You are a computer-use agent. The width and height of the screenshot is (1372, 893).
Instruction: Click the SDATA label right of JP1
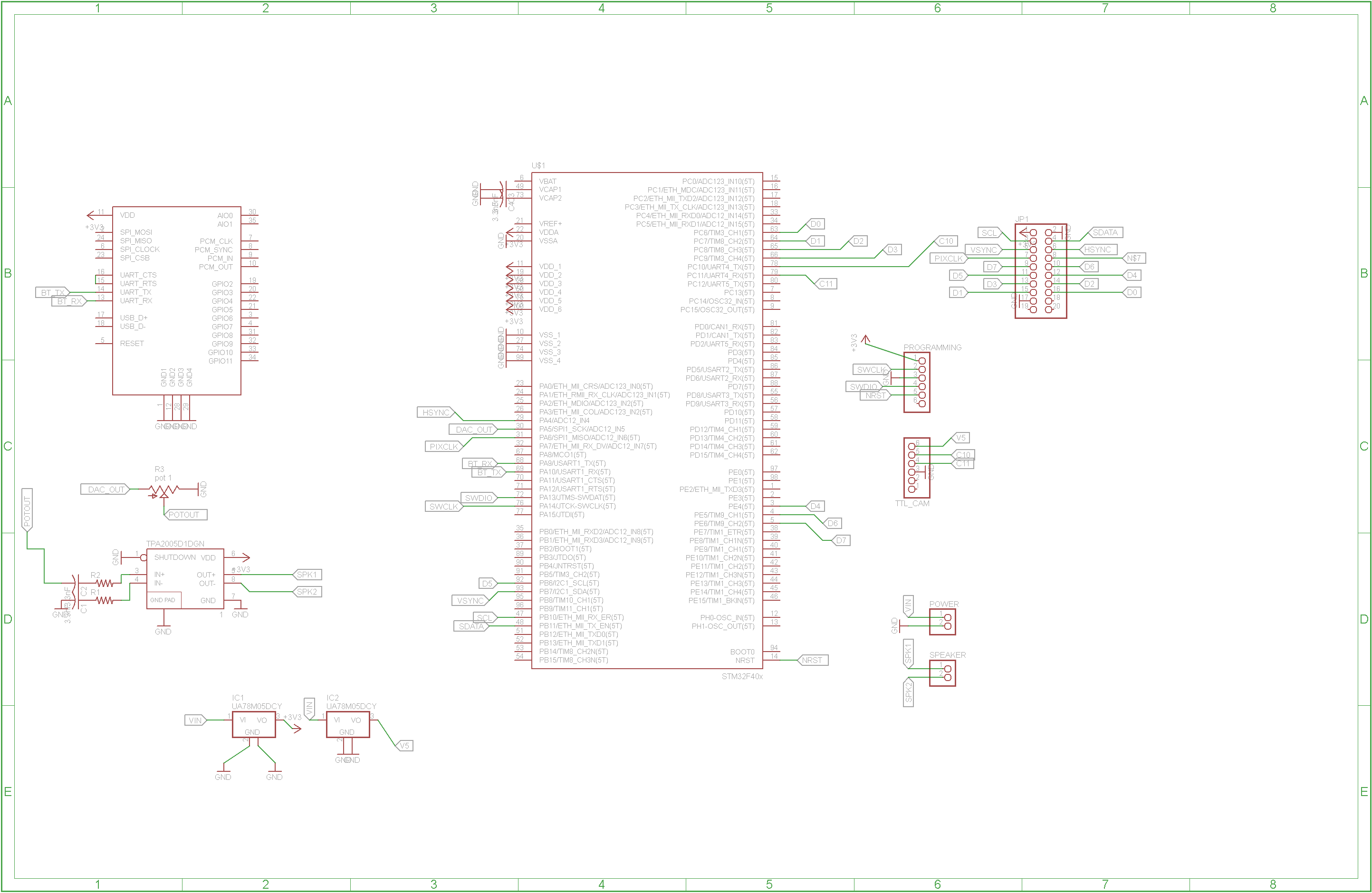[1105, 233]
